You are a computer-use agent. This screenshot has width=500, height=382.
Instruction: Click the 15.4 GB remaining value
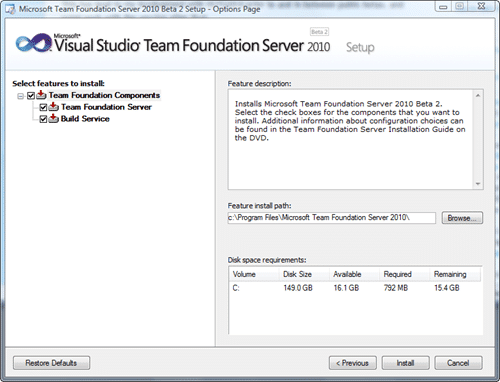[x=447, y=288]
